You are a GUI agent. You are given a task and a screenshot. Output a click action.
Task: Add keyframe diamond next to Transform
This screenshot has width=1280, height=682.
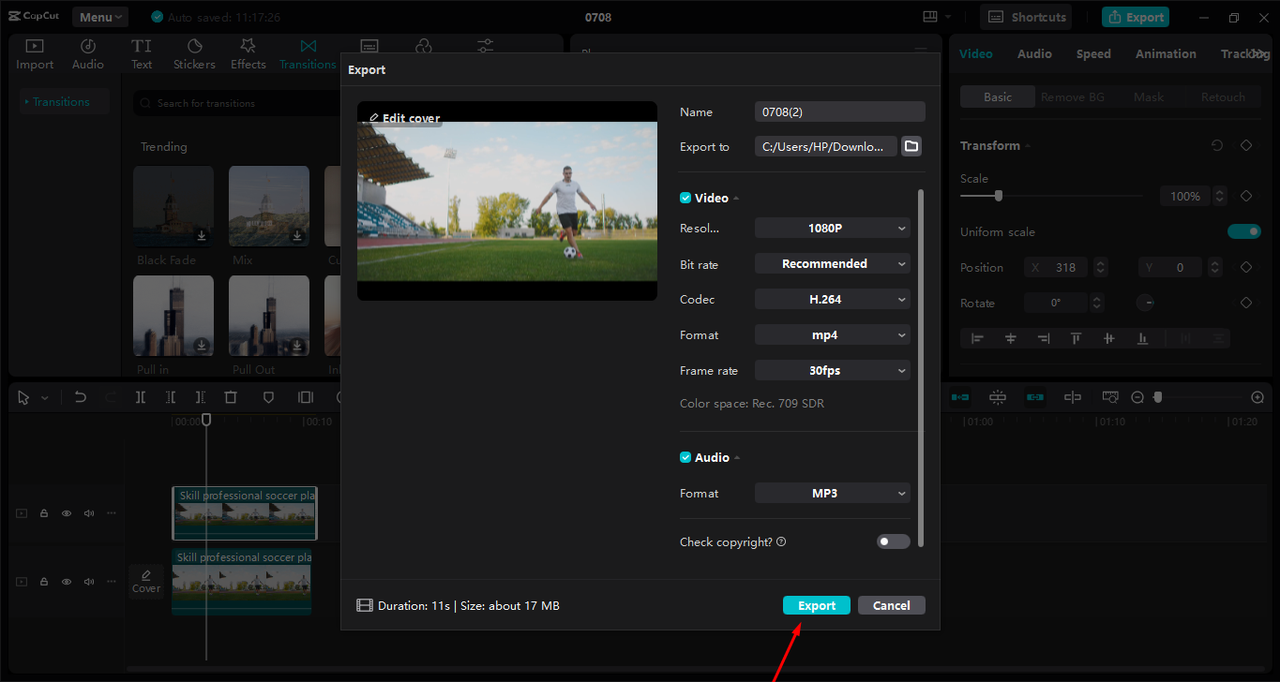pos(1246,146)
